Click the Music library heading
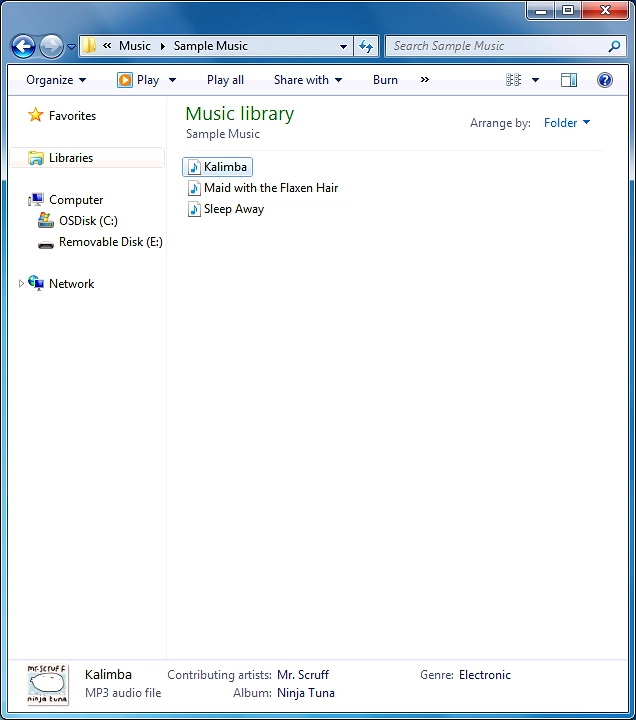The height and width of the screenshot is (720, 636). 239,113
